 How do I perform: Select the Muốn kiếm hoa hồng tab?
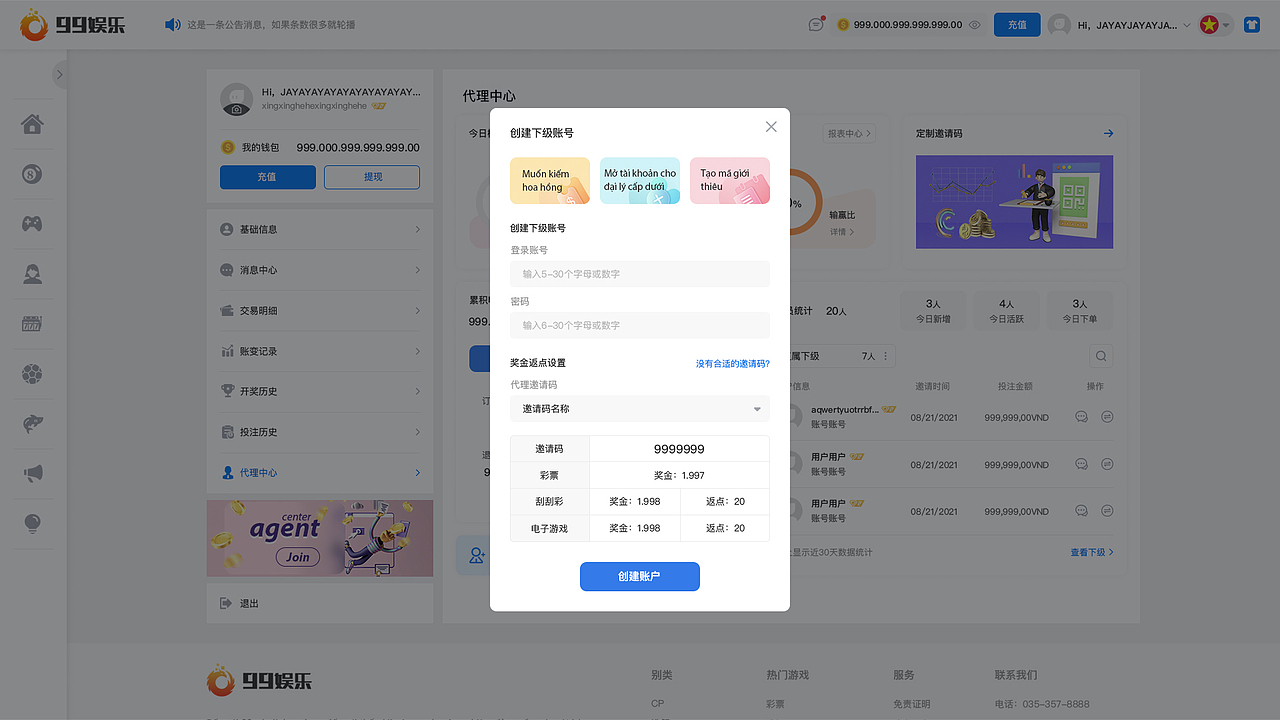pos(549,181)
